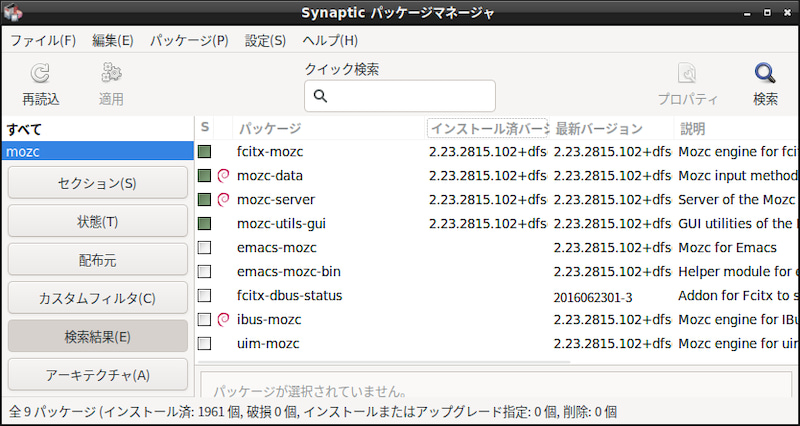Sort by インストール済バージョン column header
Screen dimensions: 800x426
click(x=487, y=128)
